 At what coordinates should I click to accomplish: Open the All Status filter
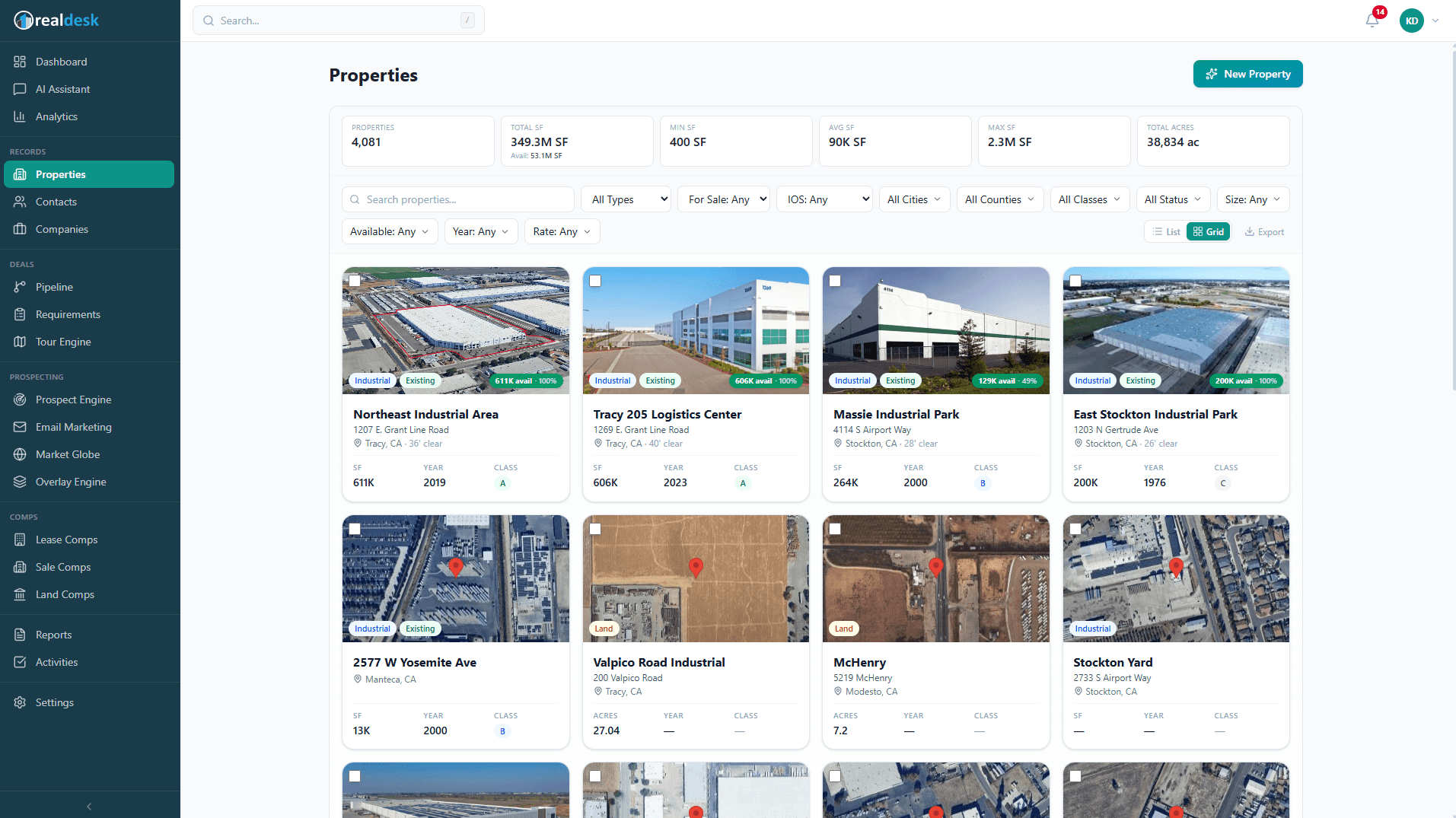(x=1172, y=199)
